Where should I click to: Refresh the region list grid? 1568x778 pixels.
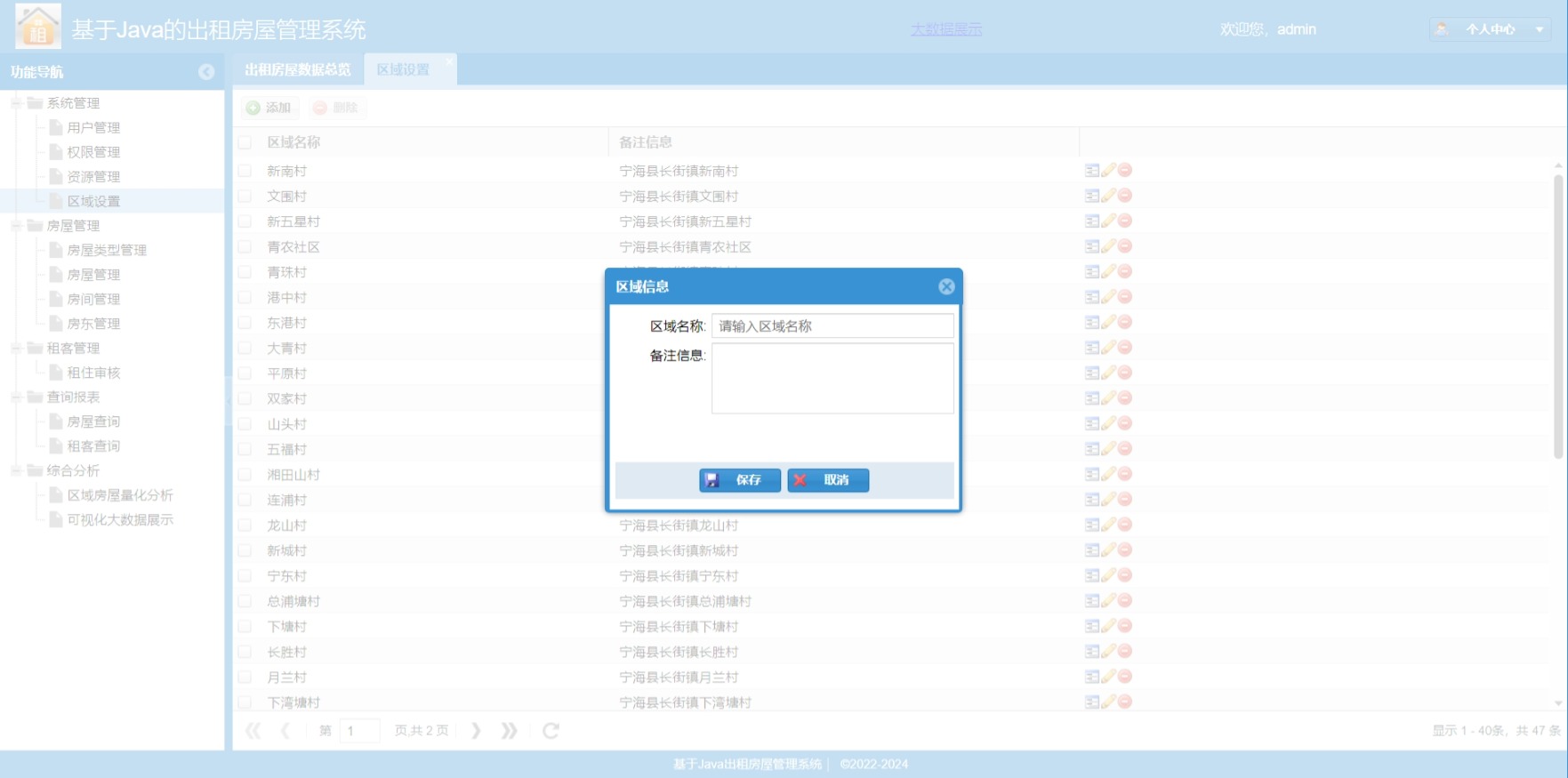click(551, 731)
